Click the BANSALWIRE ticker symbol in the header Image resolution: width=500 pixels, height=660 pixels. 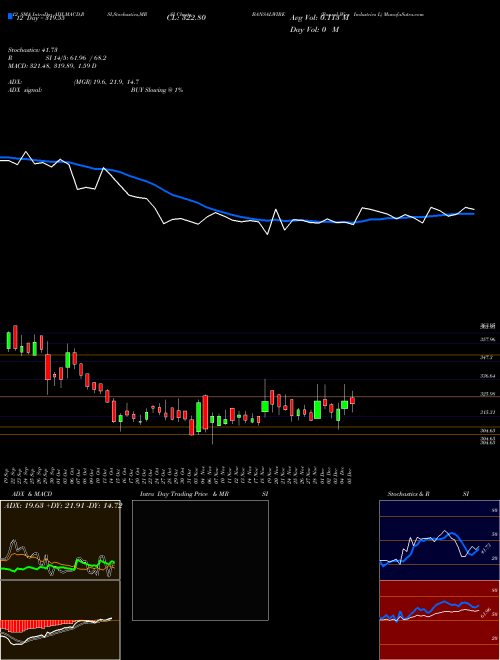click(269, 14)
